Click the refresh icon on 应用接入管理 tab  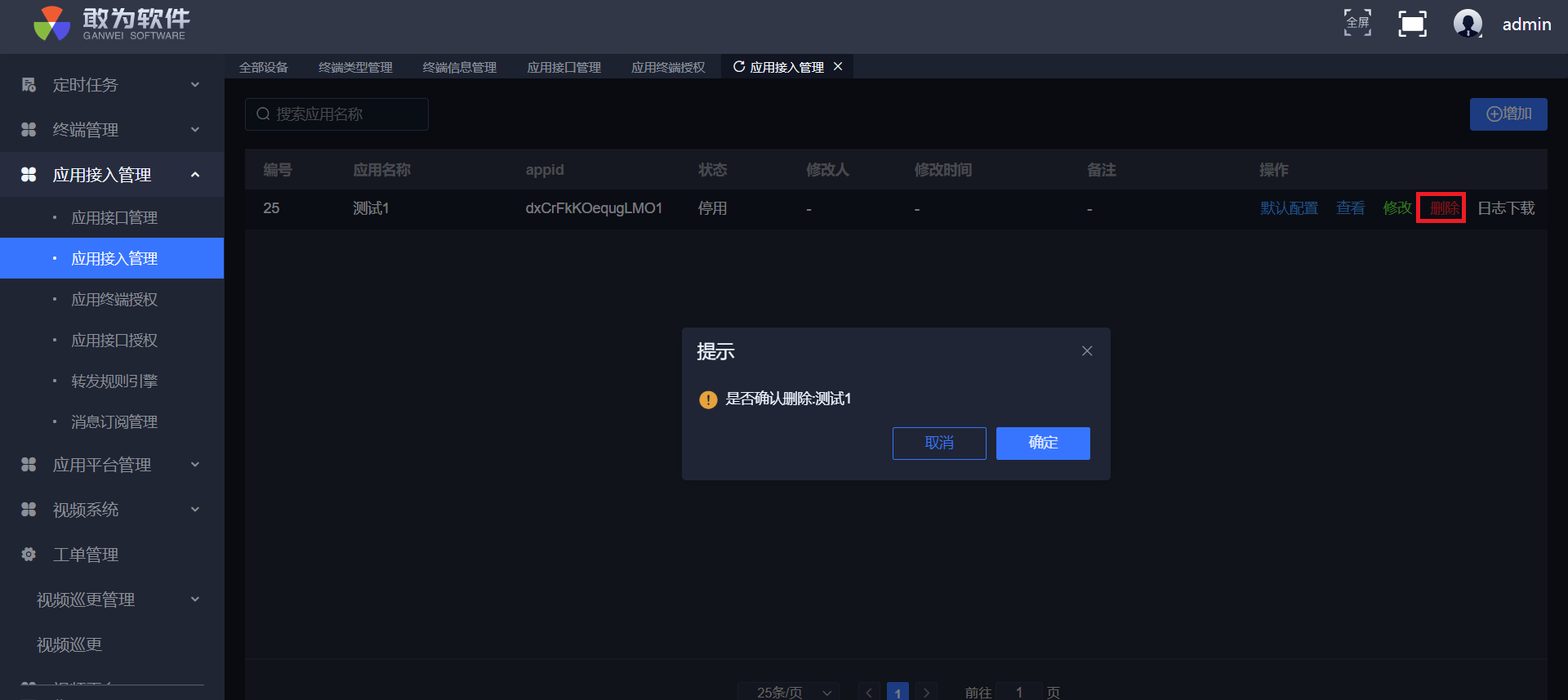[x=739, y=67]
